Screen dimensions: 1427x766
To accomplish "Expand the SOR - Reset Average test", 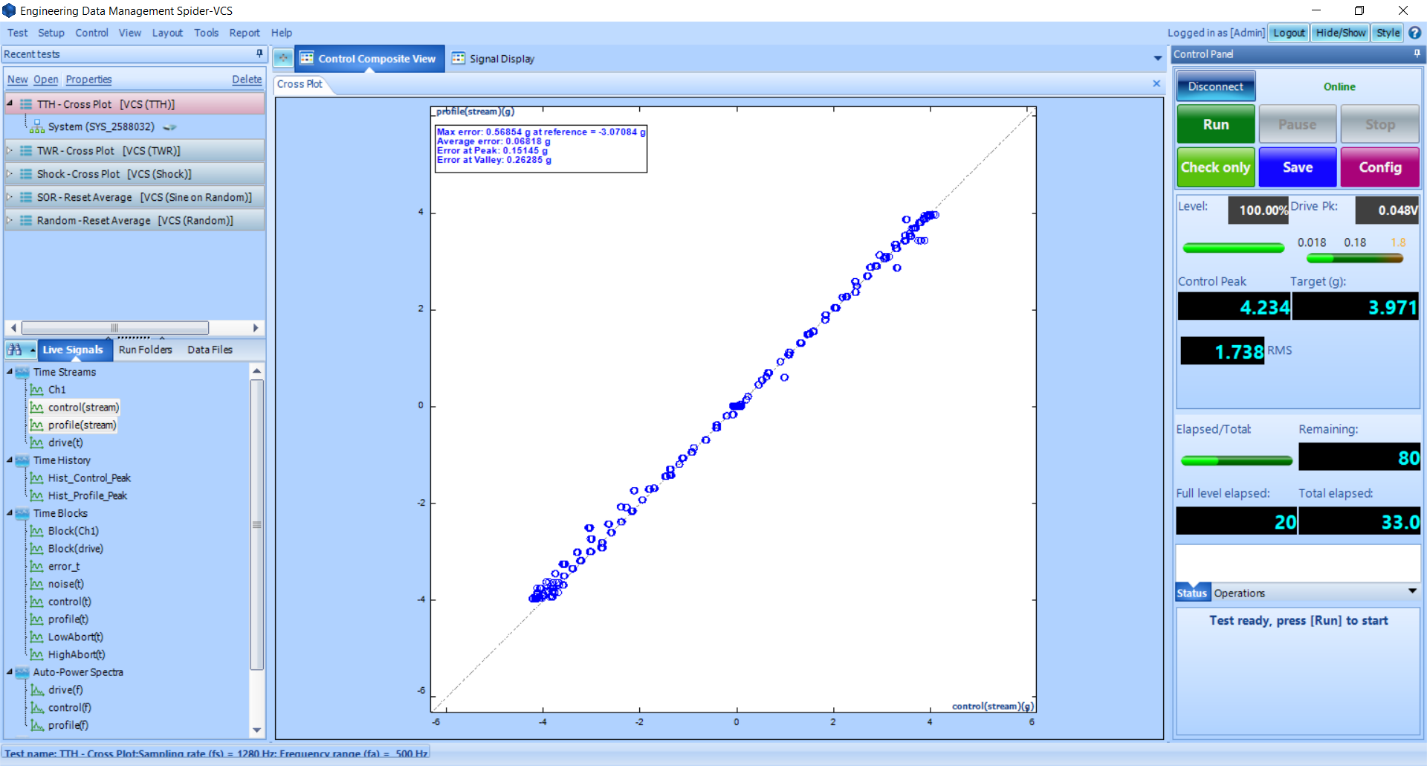I will pyautogui.click(x=10, y=197).
